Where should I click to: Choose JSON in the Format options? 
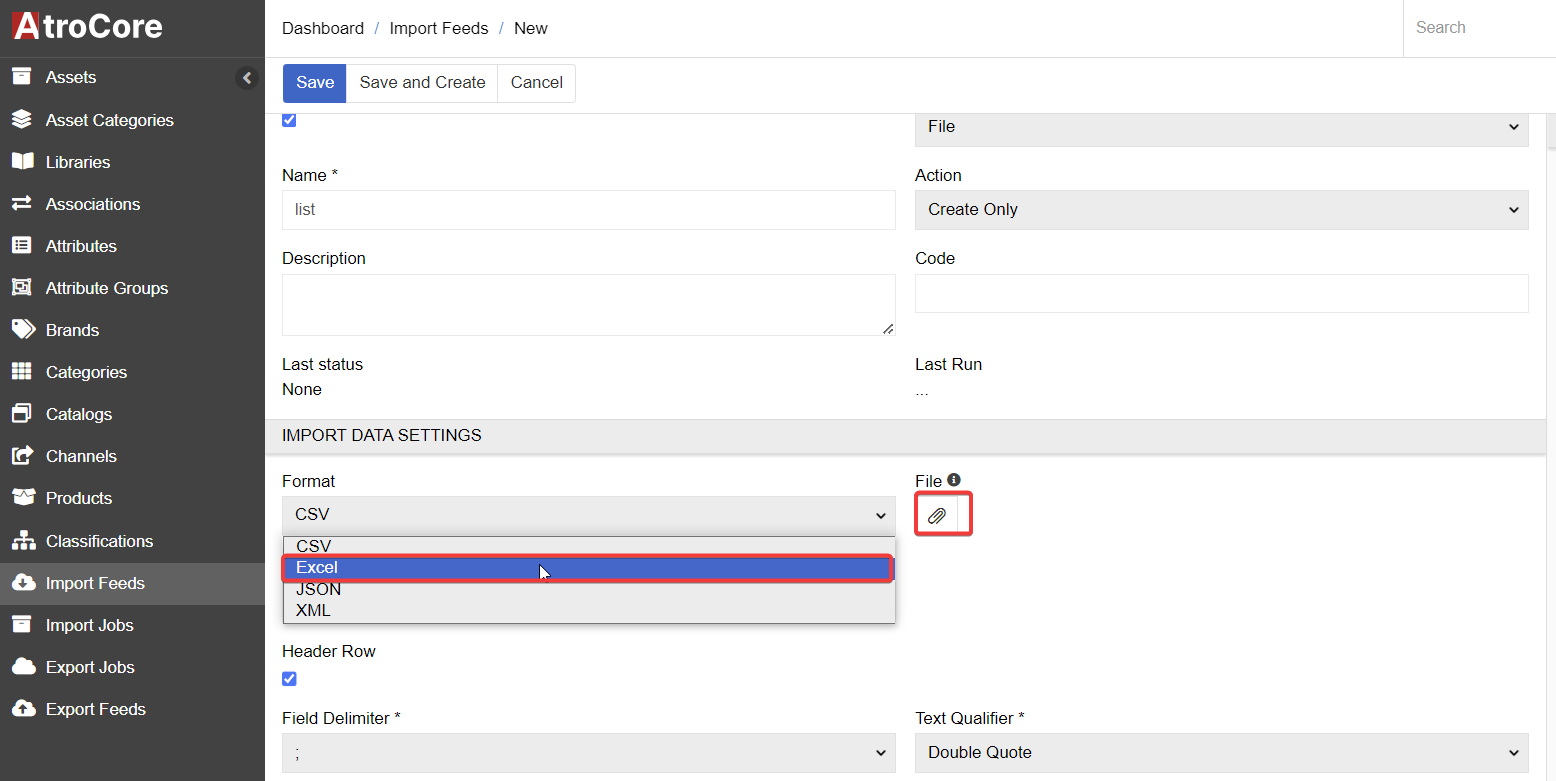pyautogui.click(x=319, y=589)
